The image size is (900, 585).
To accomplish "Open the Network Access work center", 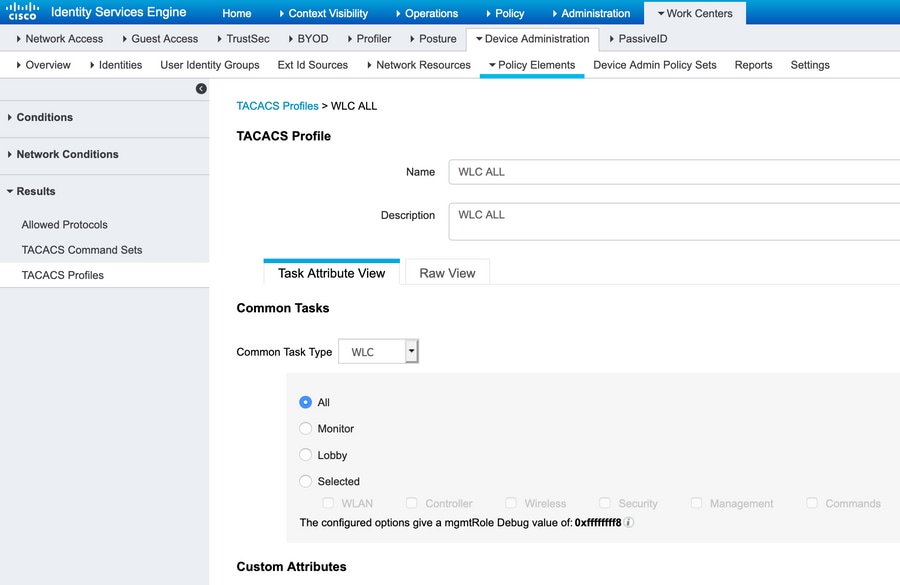I will tap(60, 38).
